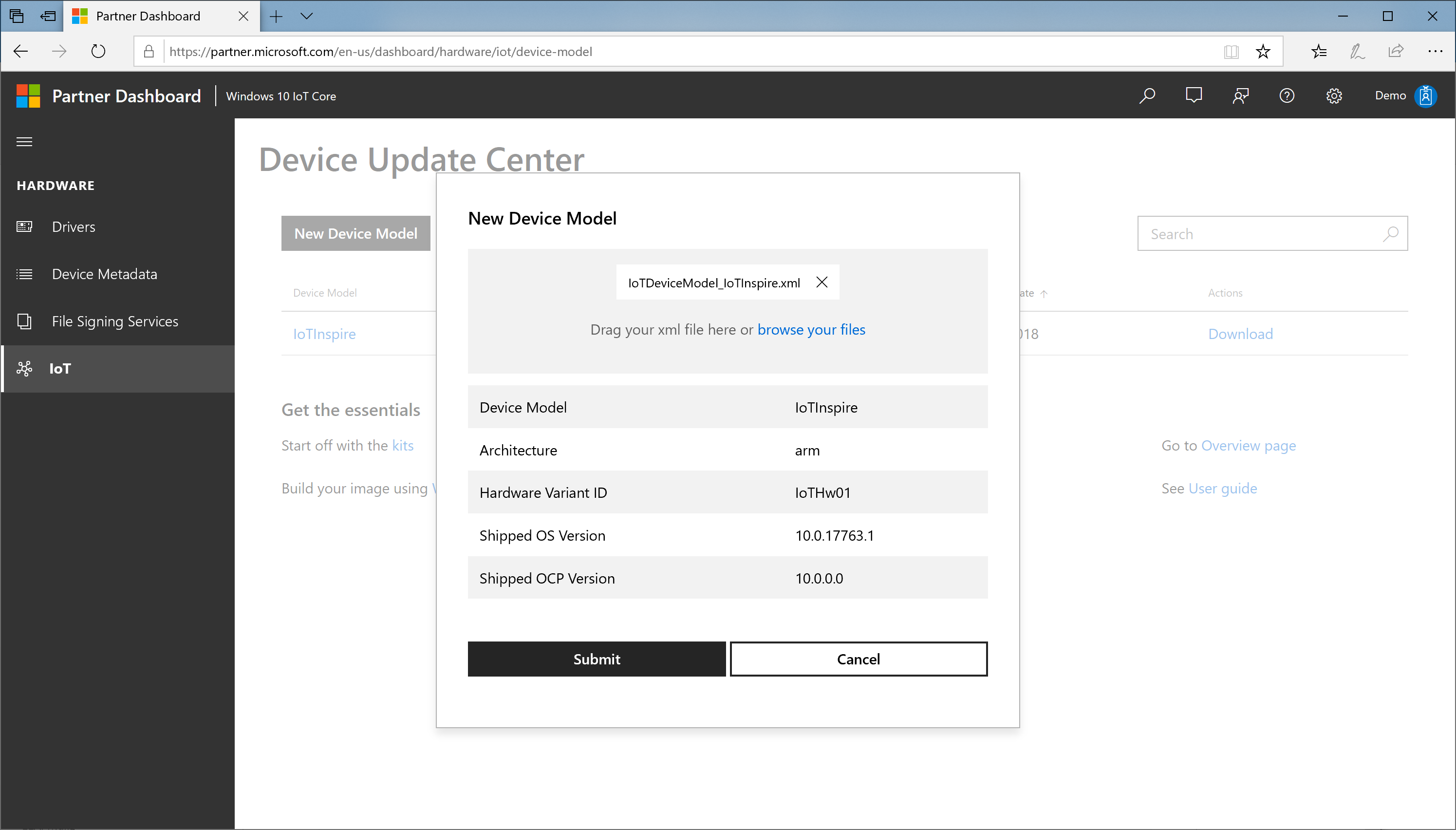Image resolution: width=1456 pixels, height=830 pixels.
Task: Click the notifications bell icon
Action: pyautogui.click(x=1193, y=95)
